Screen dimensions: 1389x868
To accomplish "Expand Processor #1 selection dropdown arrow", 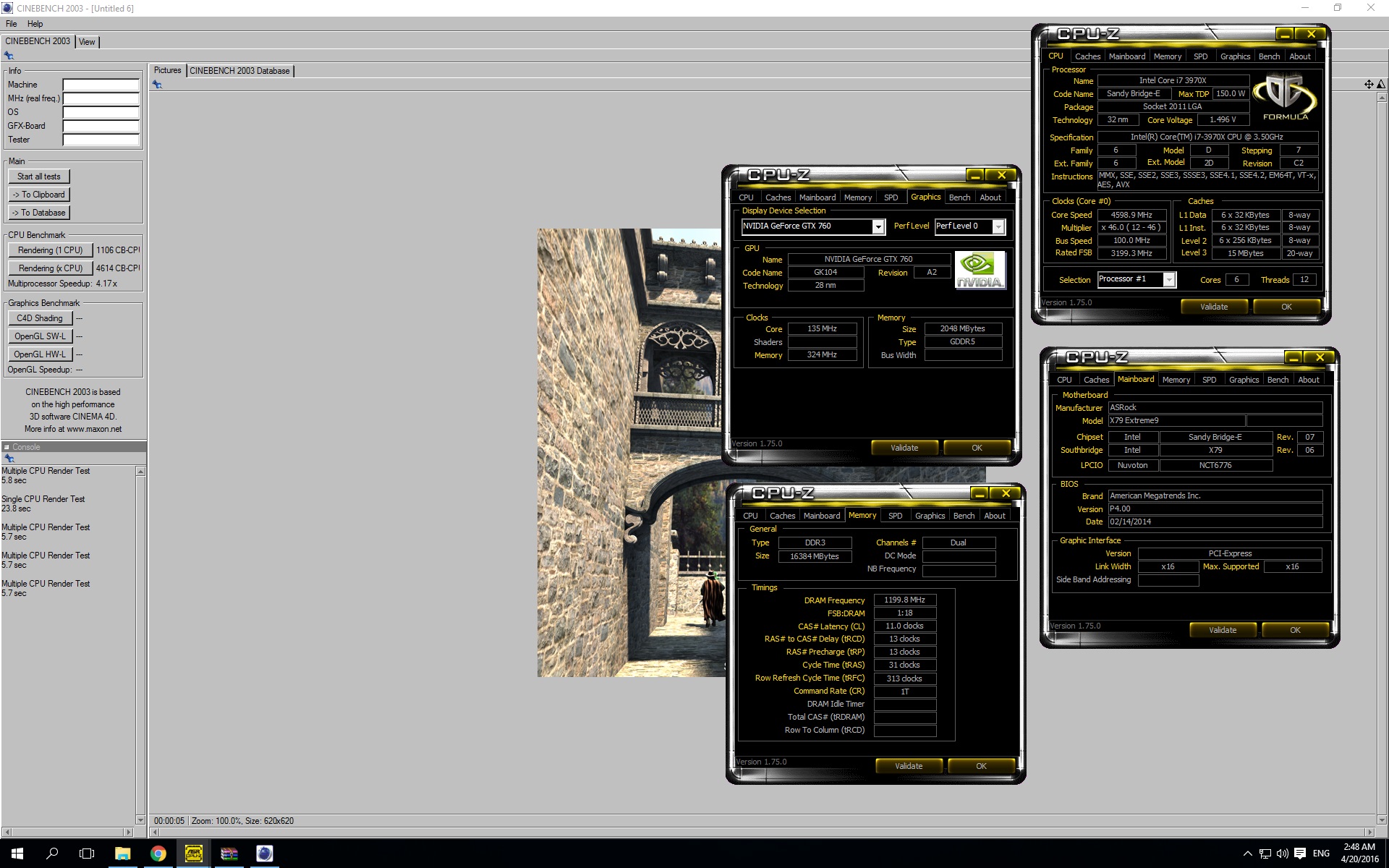I will [1169, 280].
